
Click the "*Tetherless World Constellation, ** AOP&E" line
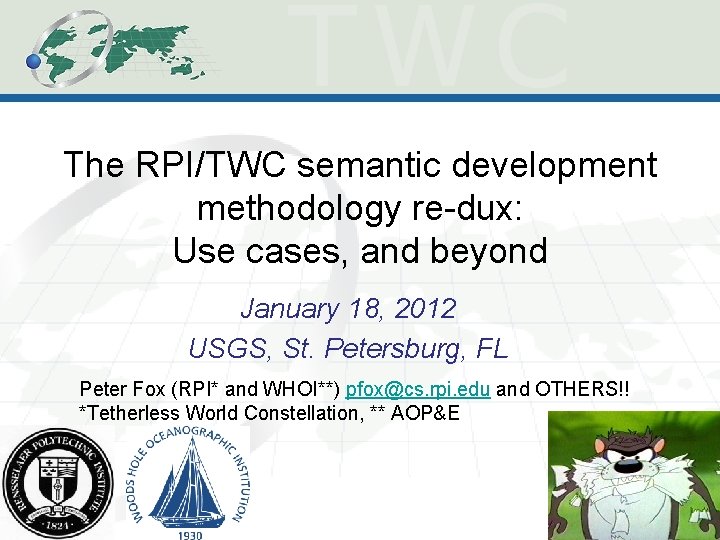click(270, 413)
